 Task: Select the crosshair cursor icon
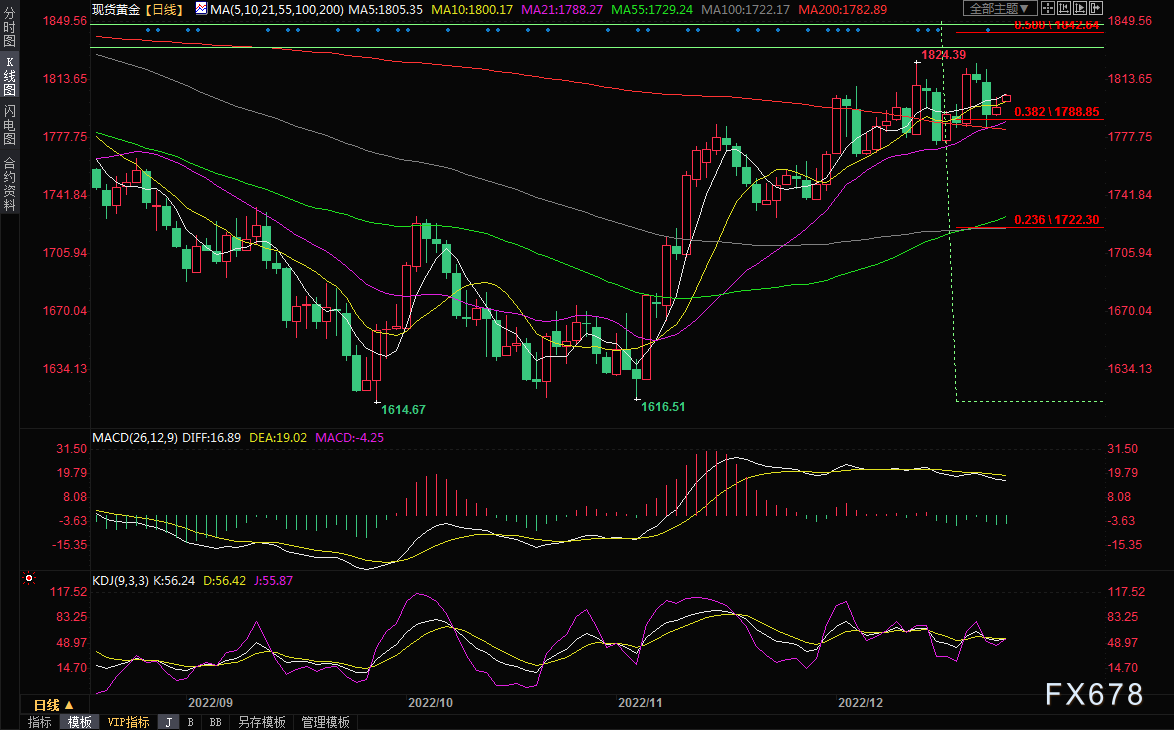pyautogui.click(x=1047, y=8)
